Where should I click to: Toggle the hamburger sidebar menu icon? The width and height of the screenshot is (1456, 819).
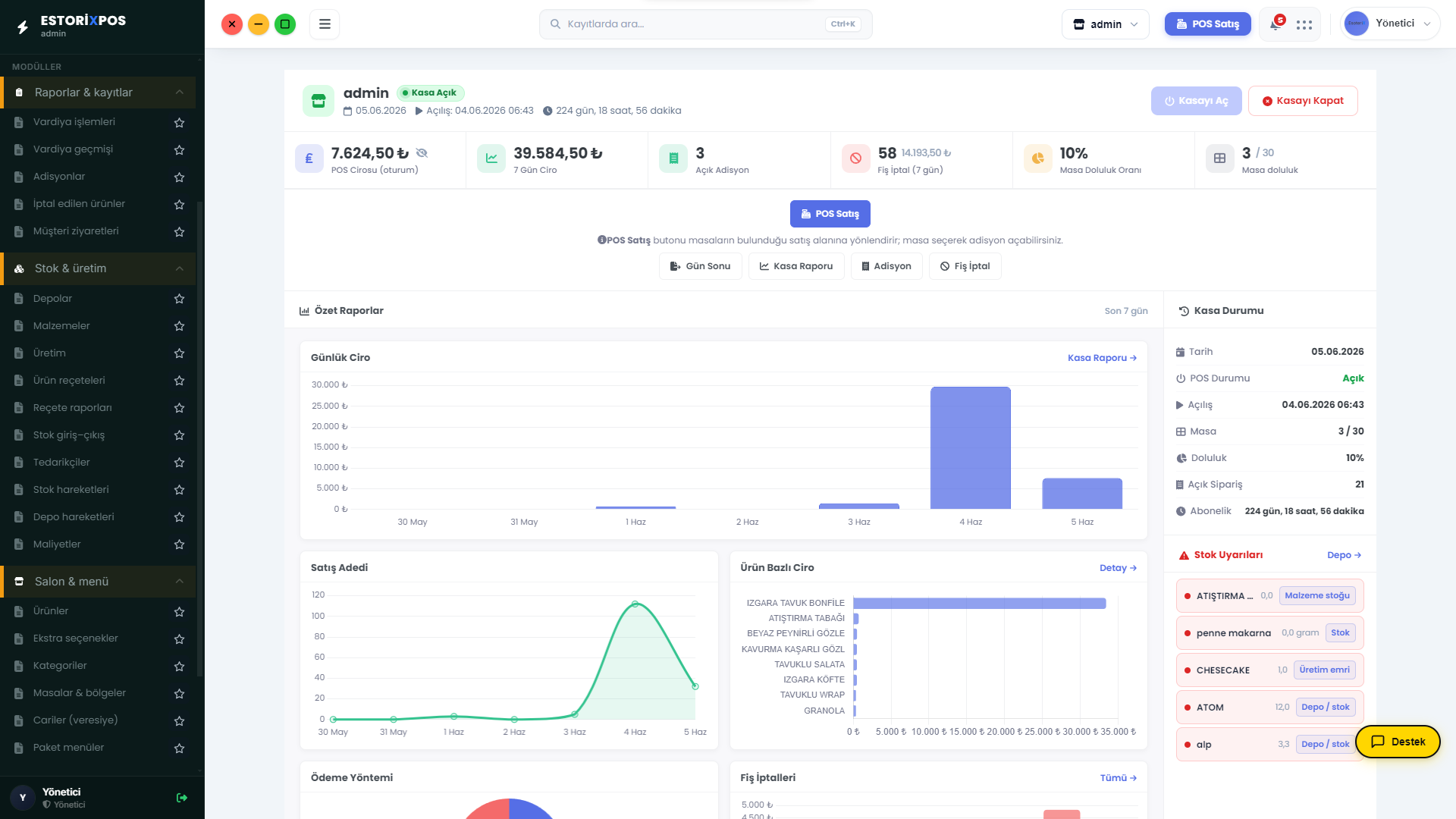pyautogui.click(x=325, y=24)
